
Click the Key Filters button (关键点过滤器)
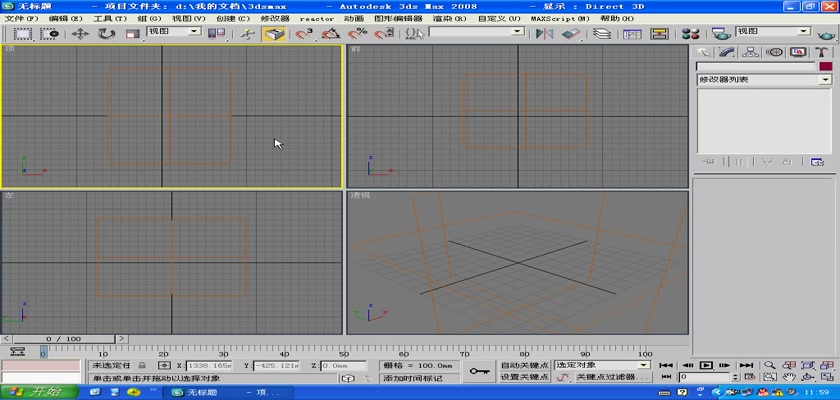612,377
